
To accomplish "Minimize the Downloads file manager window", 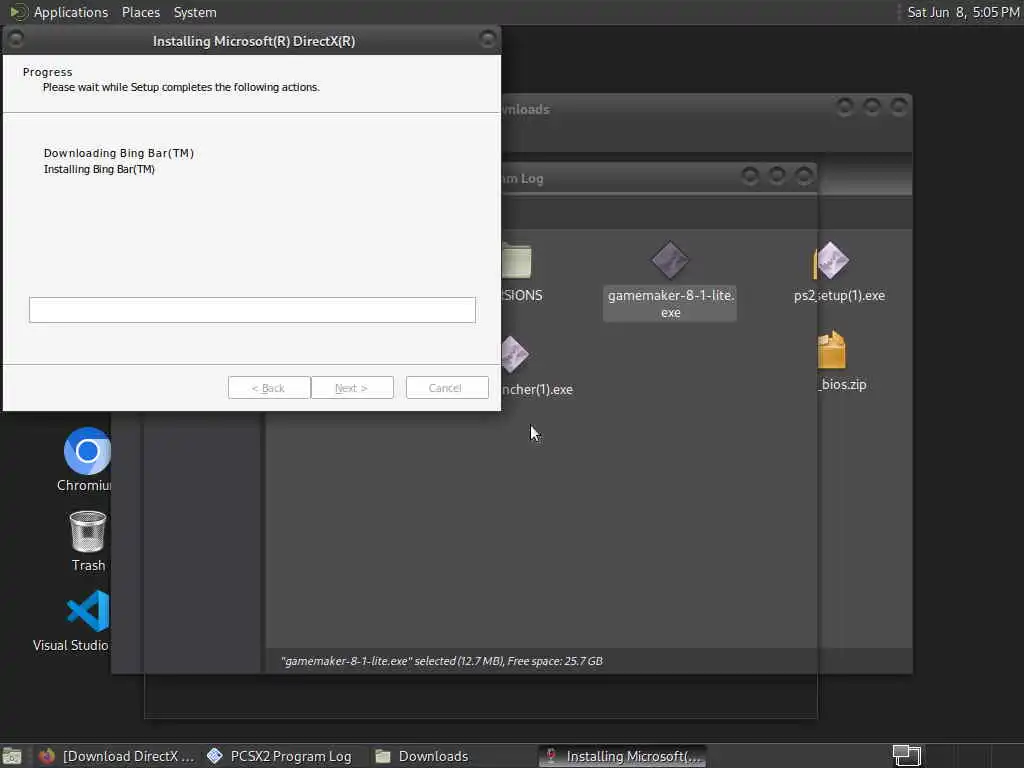I will 844,106.
